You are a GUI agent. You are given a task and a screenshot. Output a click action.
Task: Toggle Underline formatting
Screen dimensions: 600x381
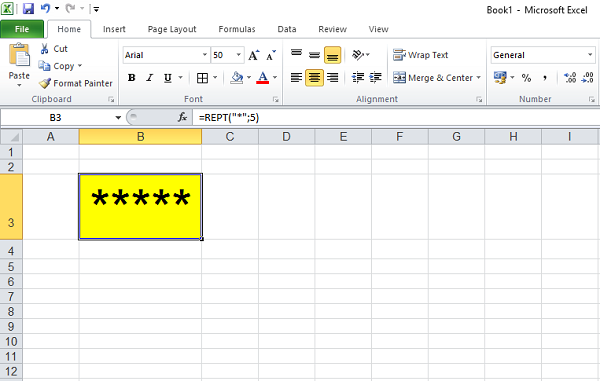(x=168, y=78)
